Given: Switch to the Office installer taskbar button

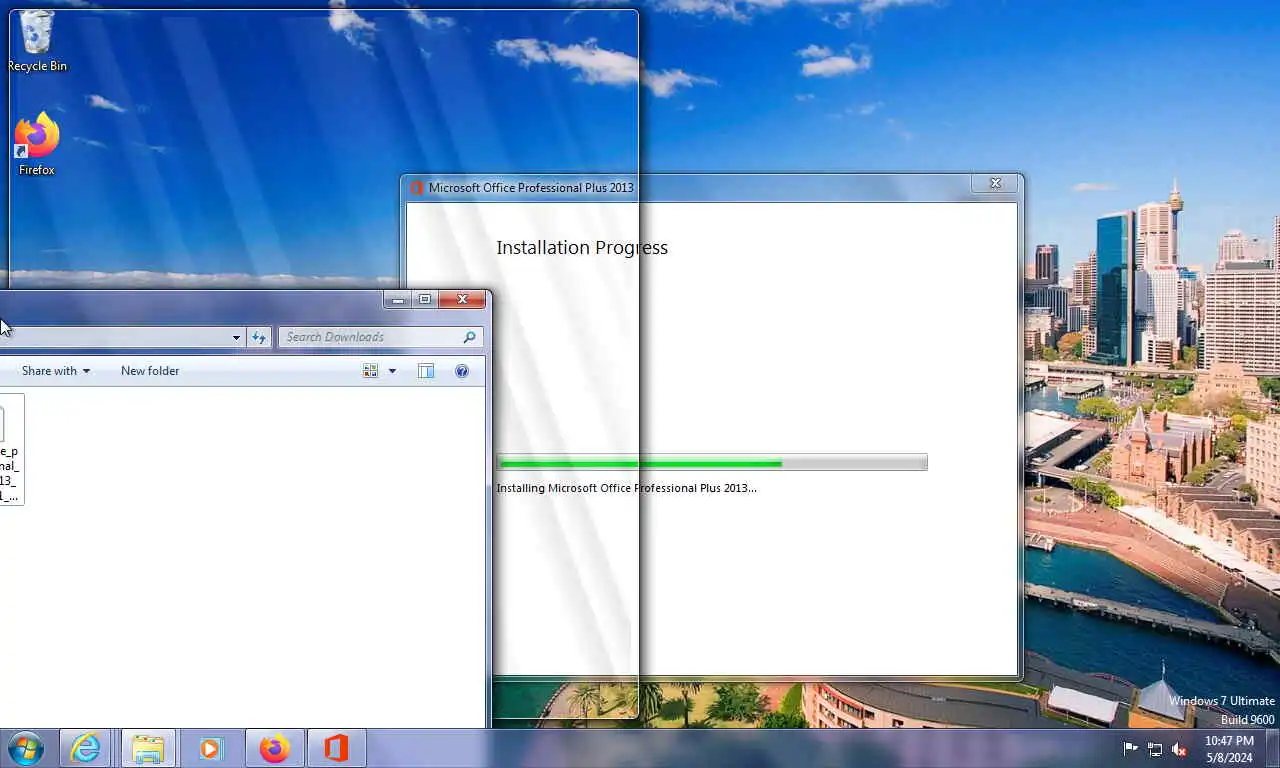Looking at the screenshot, I should pos(336,748).
